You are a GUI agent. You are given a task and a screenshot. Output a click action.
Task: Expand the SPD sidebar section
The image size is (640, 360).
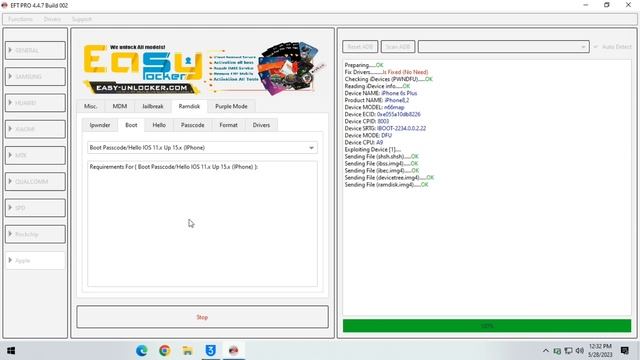point(35,208)
